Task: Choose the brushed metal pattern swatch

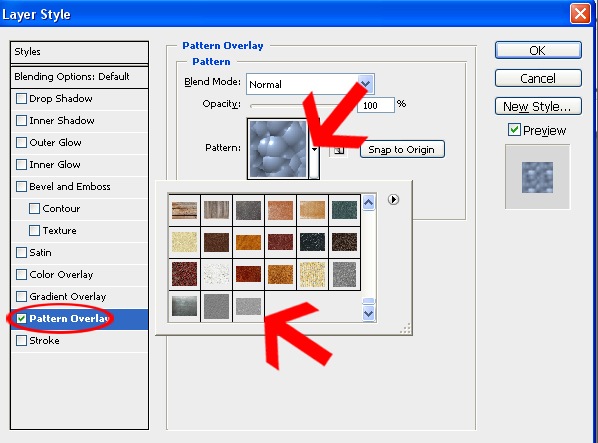Action: point(184,307)
